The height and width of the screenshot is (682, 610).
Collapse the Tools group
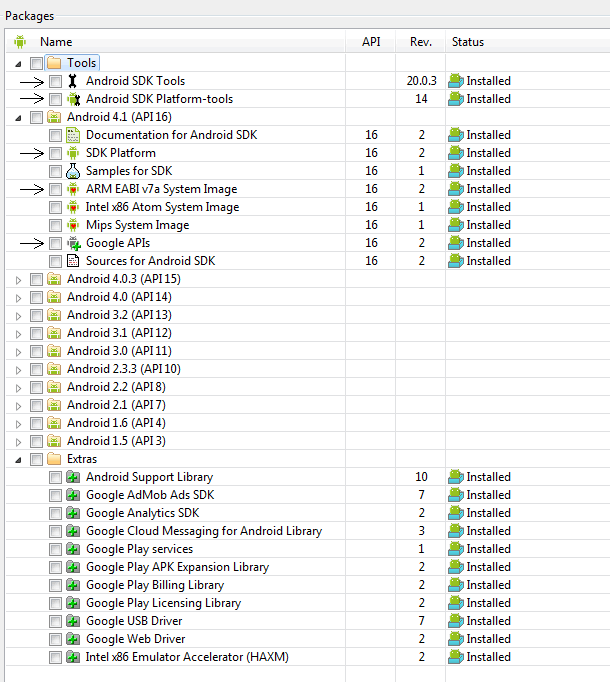pyautogui.click(x=18, y=64)
